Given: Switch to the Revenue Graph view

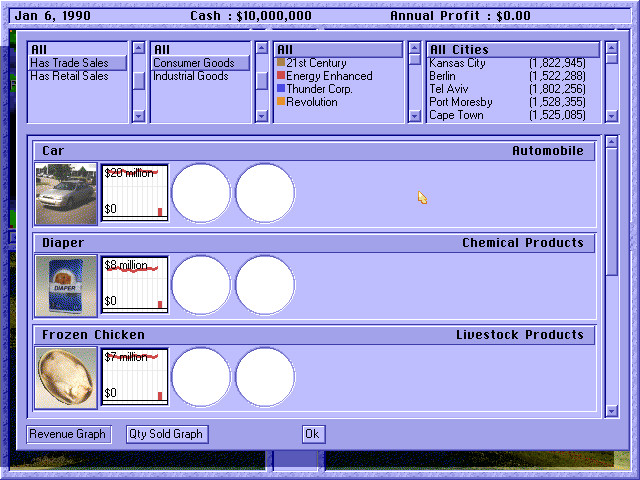Looking at the screenshot, I should (68, 434).
